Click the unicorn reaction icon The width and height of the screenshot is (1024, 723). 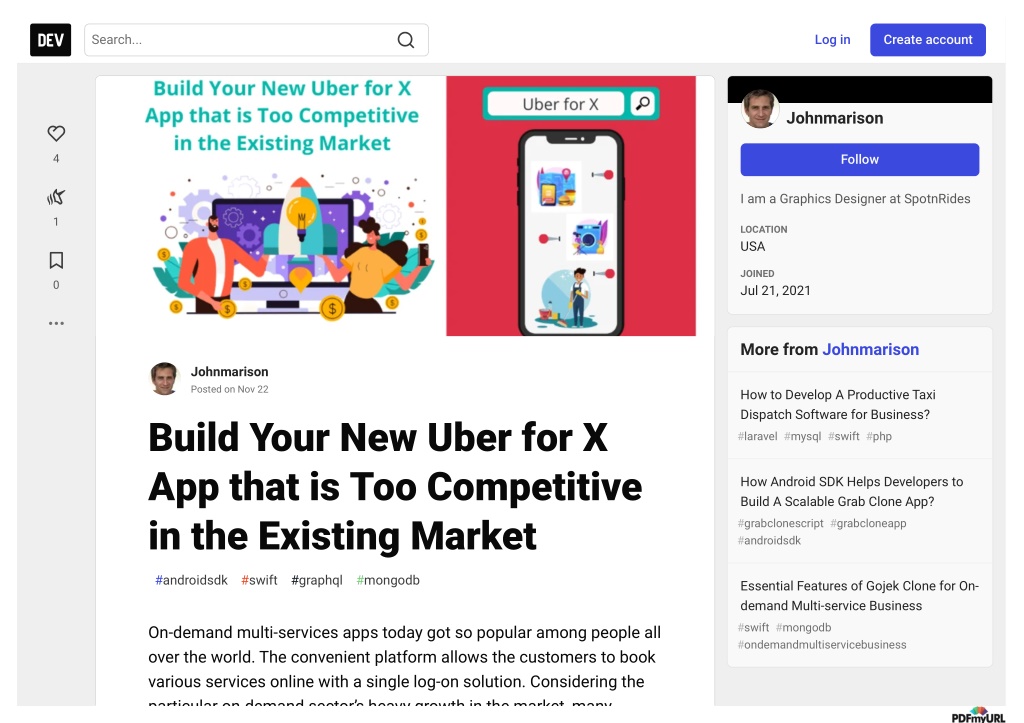[x=56, y=197]
